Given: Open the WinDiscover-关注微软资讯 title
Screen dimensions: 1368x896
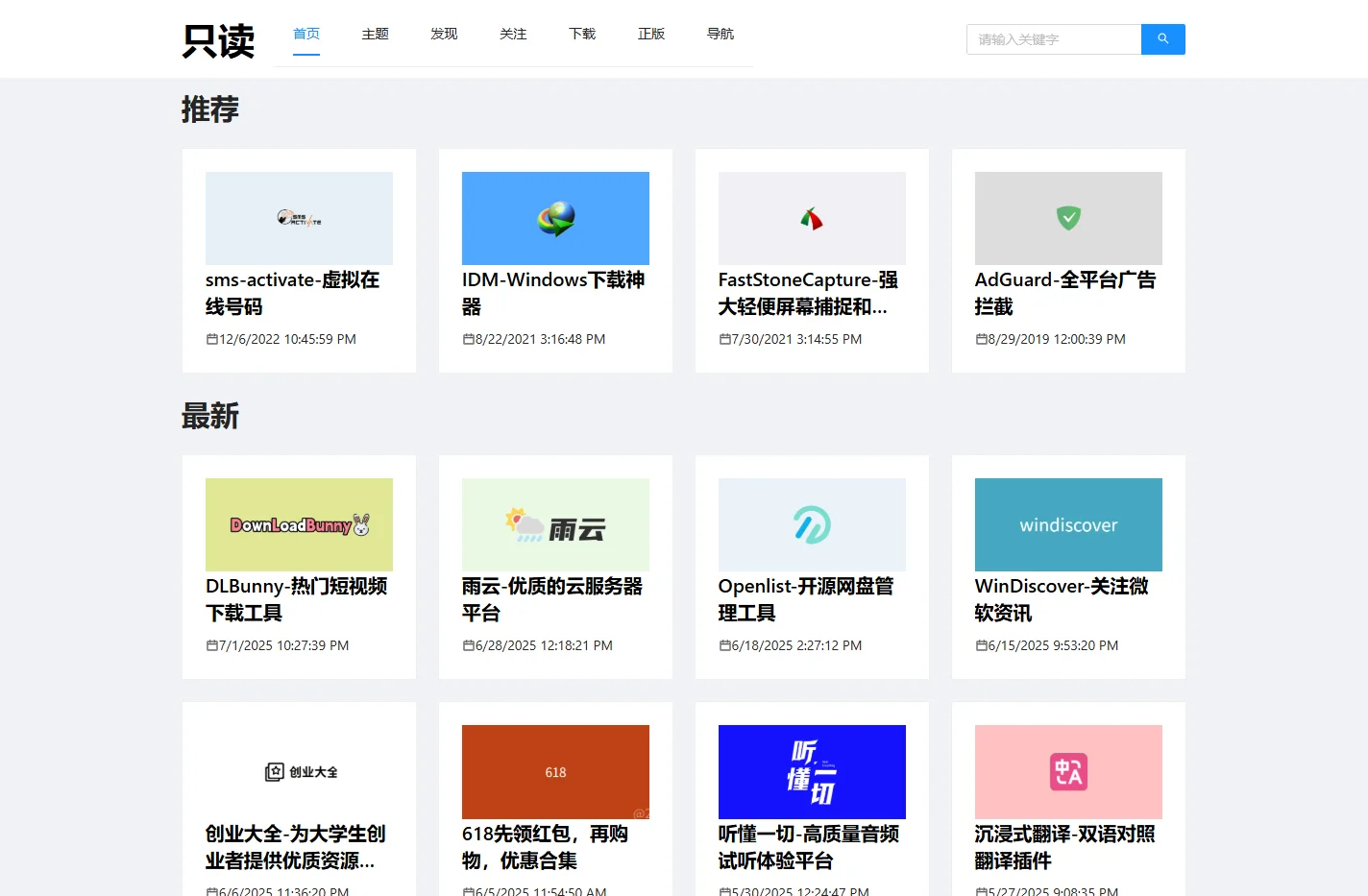Looking at the screenshot, I should tap(1062, 599).
